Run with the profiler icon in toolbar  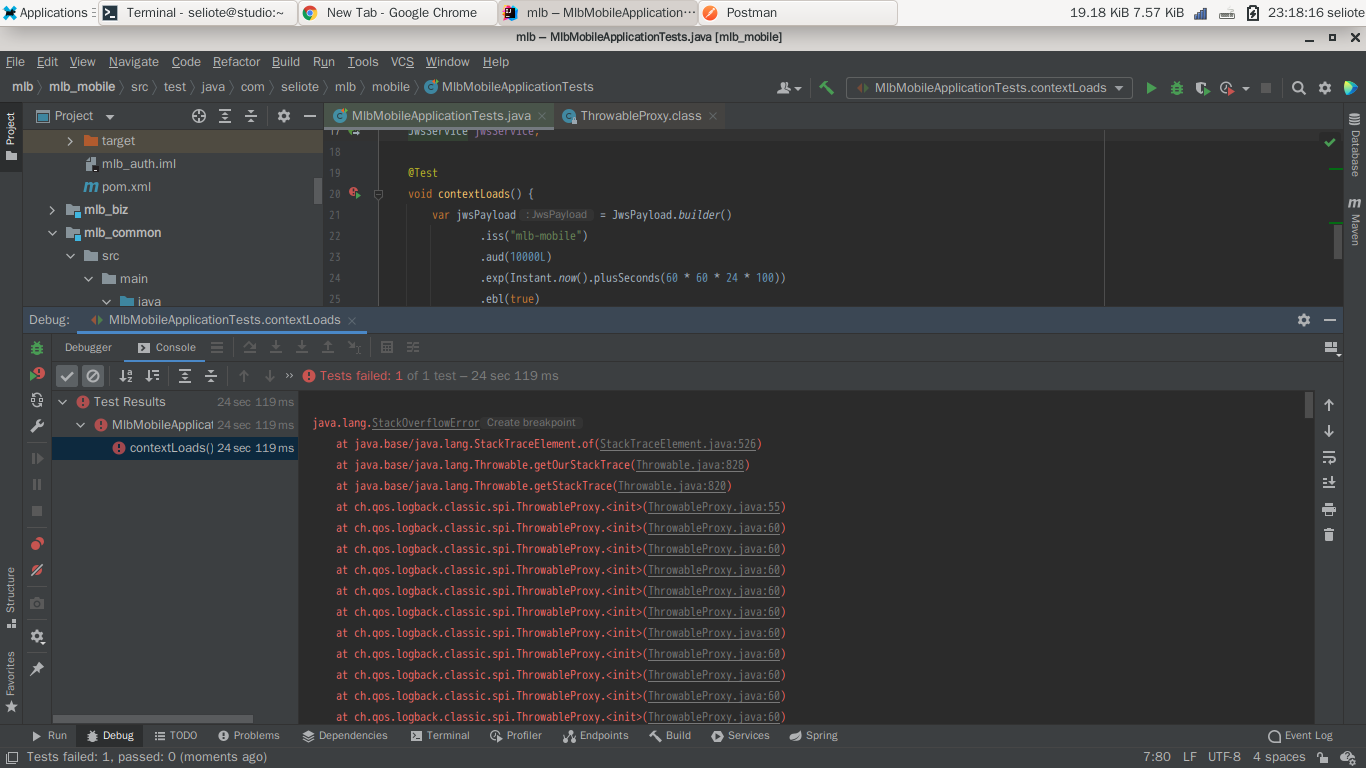tap(1227, 88)
